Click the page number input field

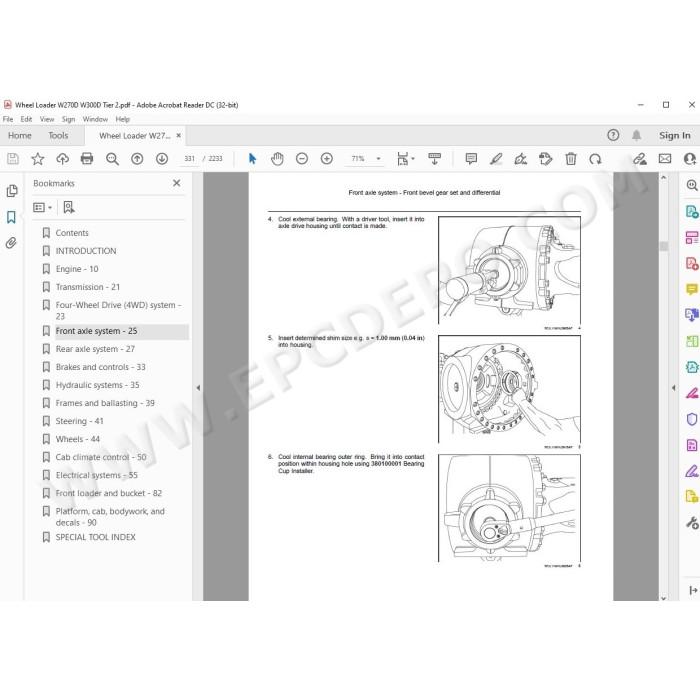[190, 158]
